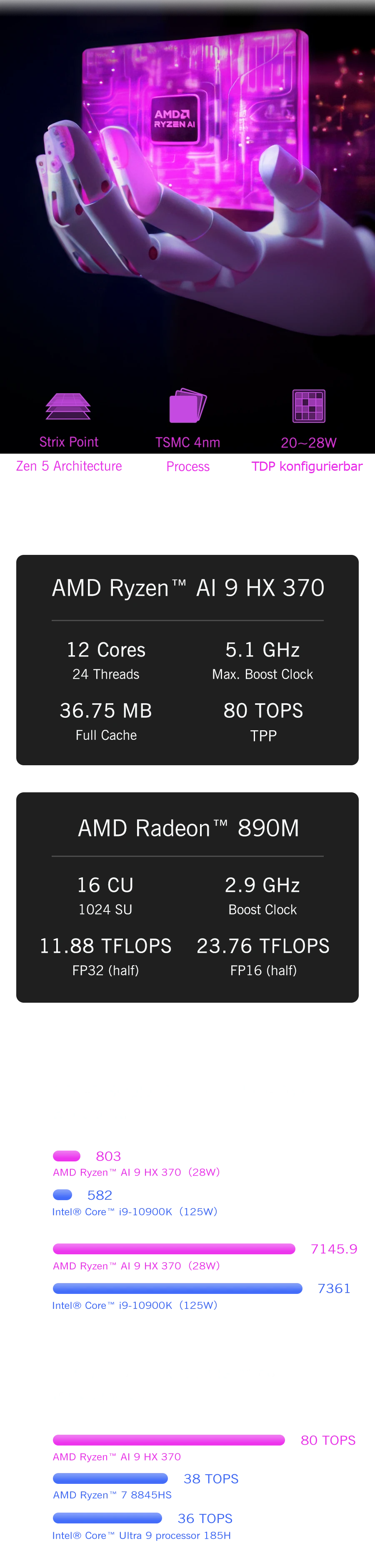Screen dimensions: 375x1568
Task: Select the 12 Cores specification
Action: (106, 650)
